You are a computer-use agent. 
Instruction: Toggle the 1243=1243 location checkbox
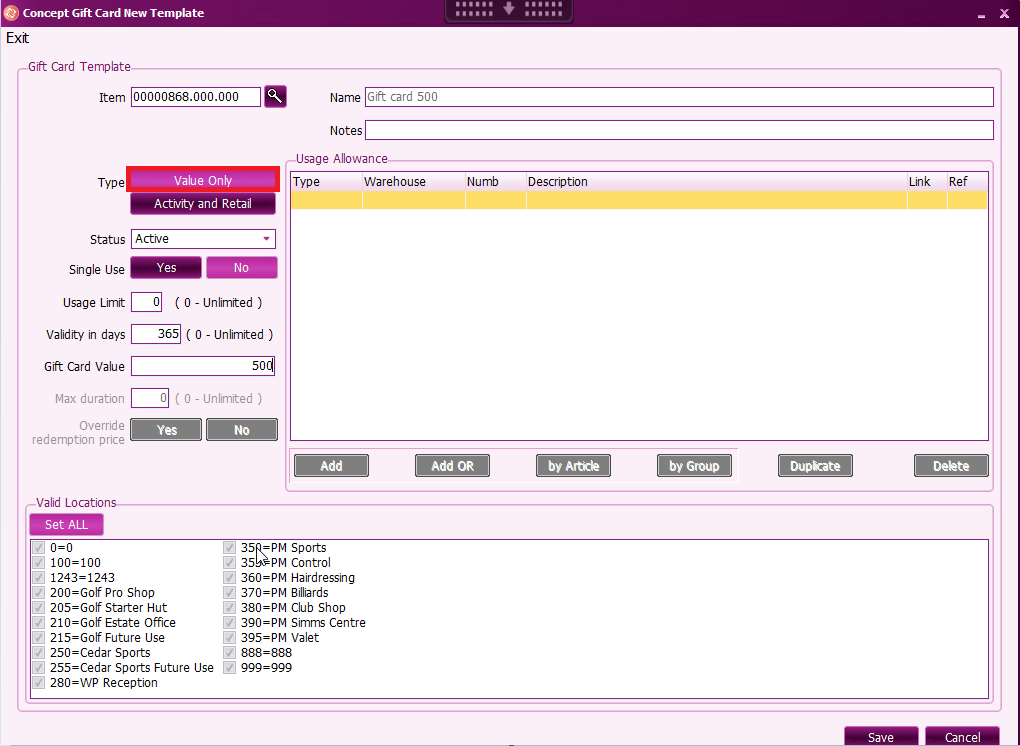(38, 578)
